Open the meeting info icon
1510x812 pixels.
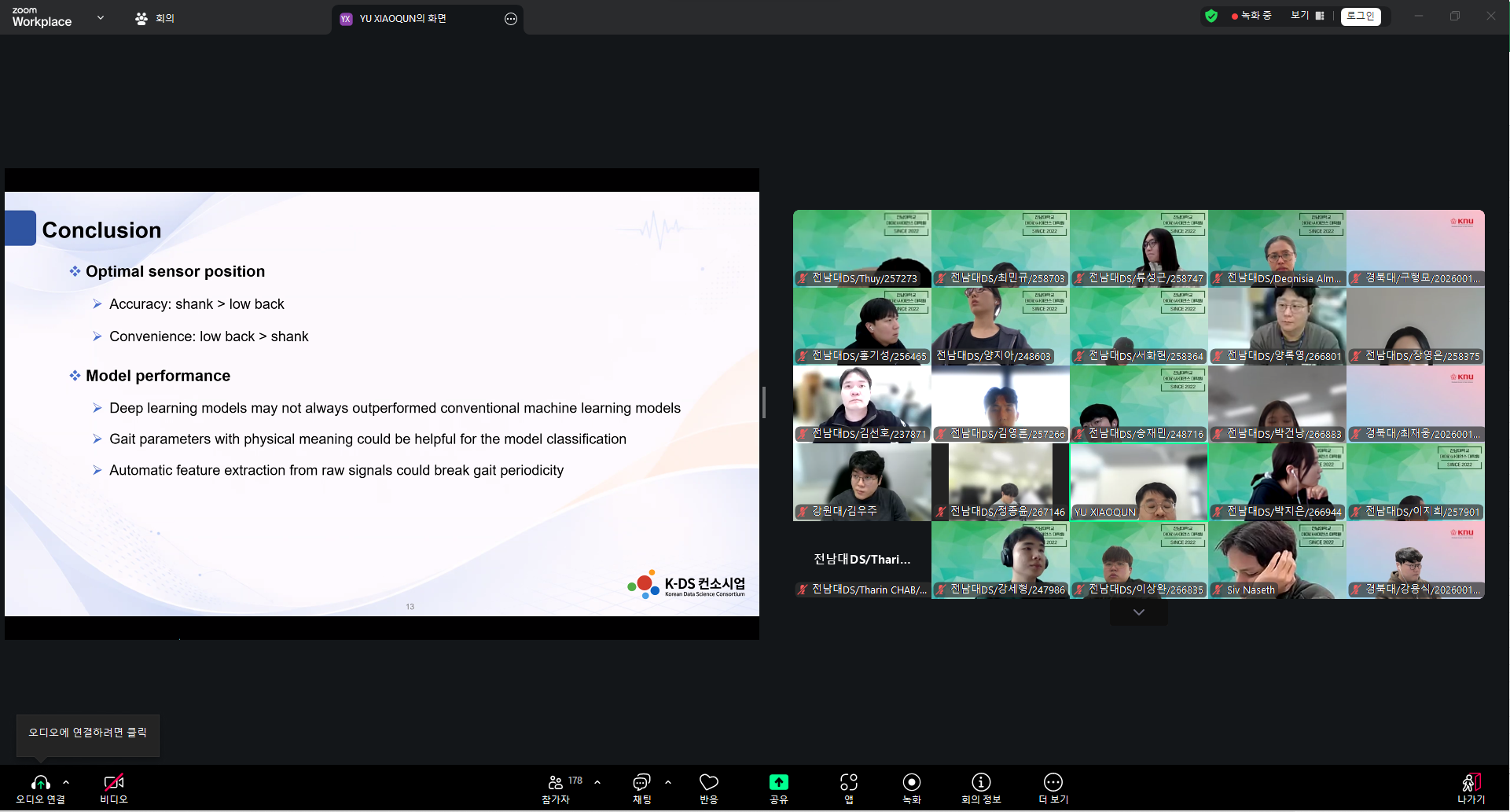tap(980, 783)
